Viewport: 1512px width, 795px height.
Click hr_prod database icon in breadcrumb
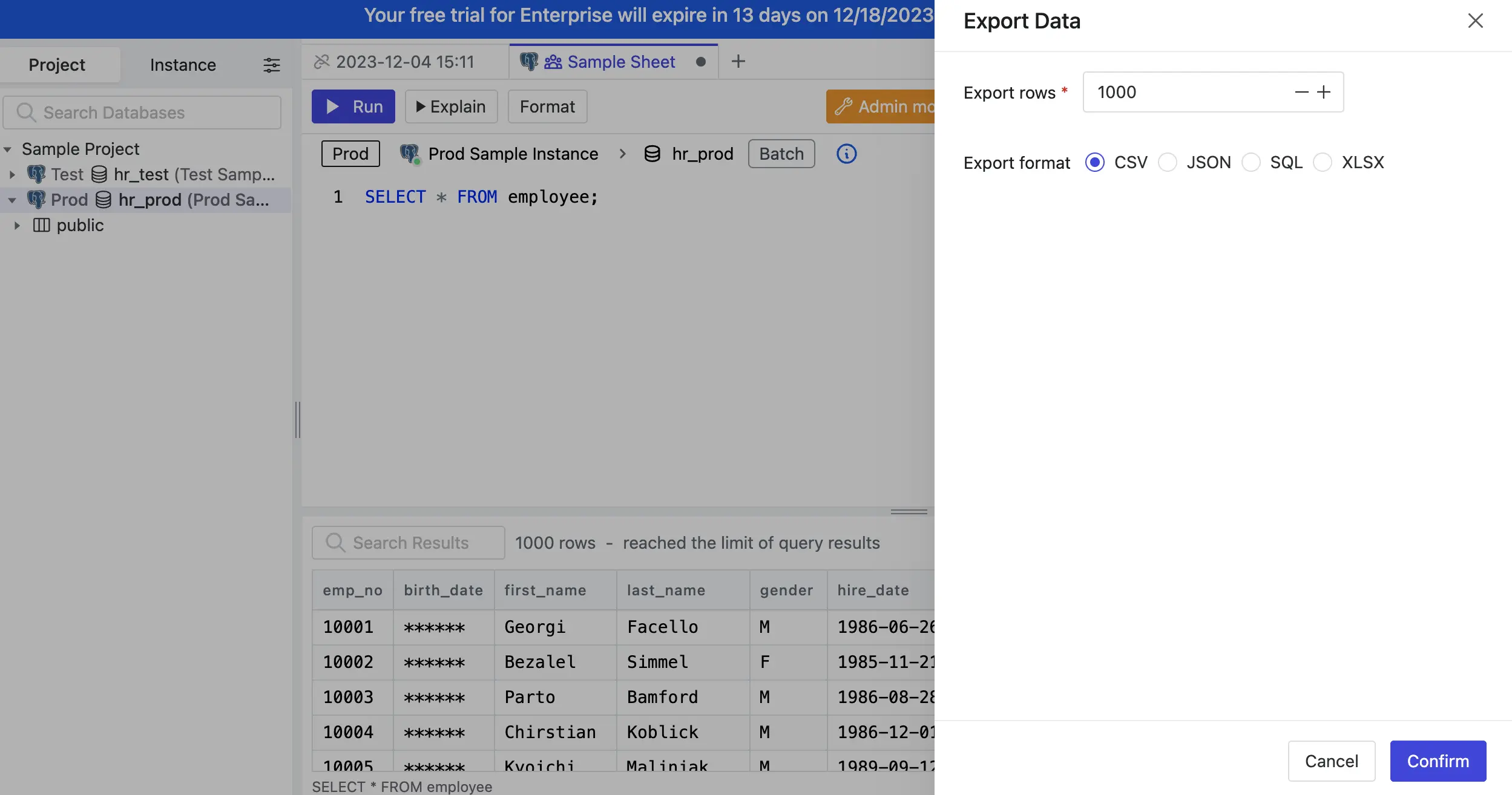[652, 154]
